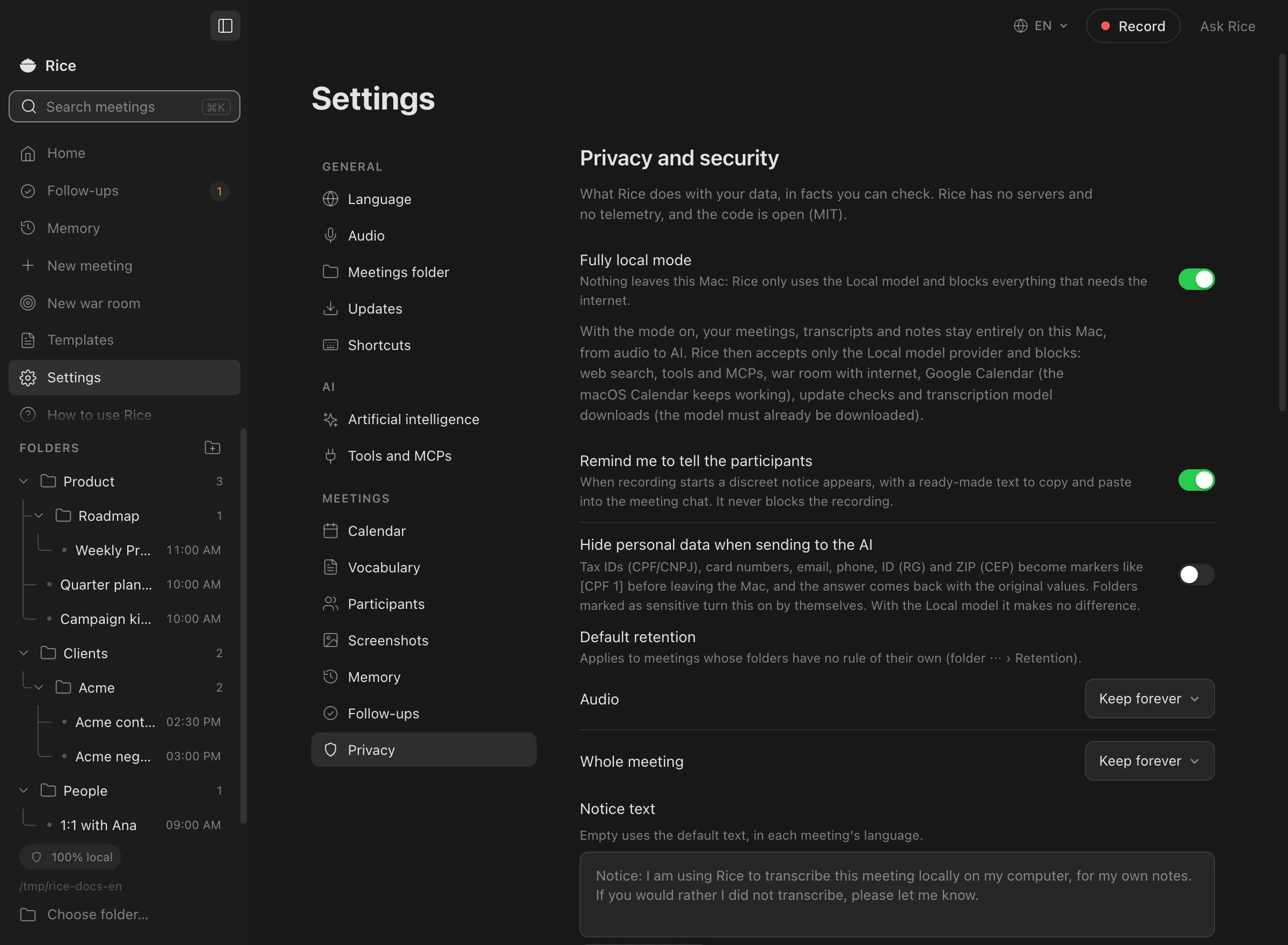This screenshot has width=1288, height=945.
Task: Start recording with the Record button
Action: (1132, 26)
